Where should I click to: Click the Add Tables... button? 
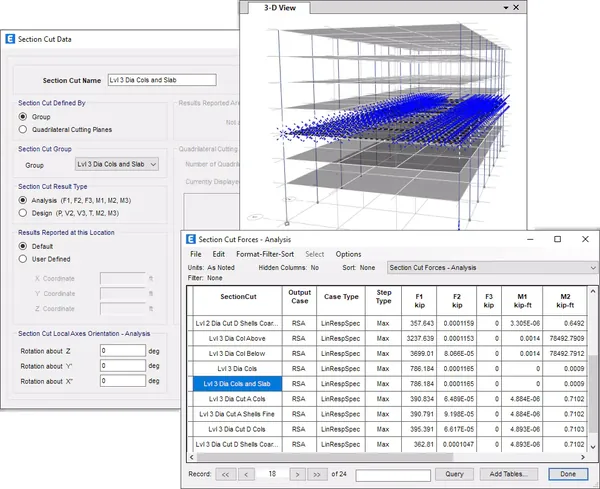click(509, 474)
